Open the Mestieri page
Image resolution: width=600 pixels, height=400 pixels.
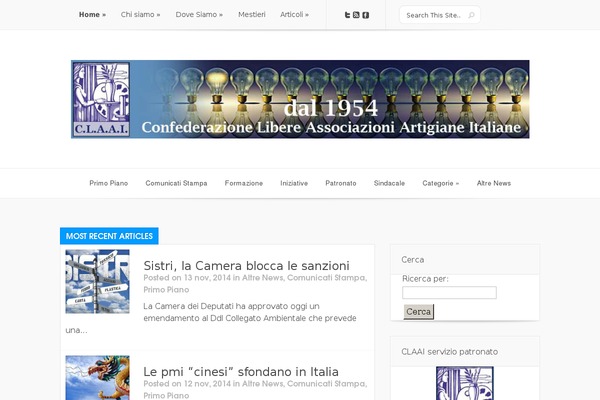[252, 15]
